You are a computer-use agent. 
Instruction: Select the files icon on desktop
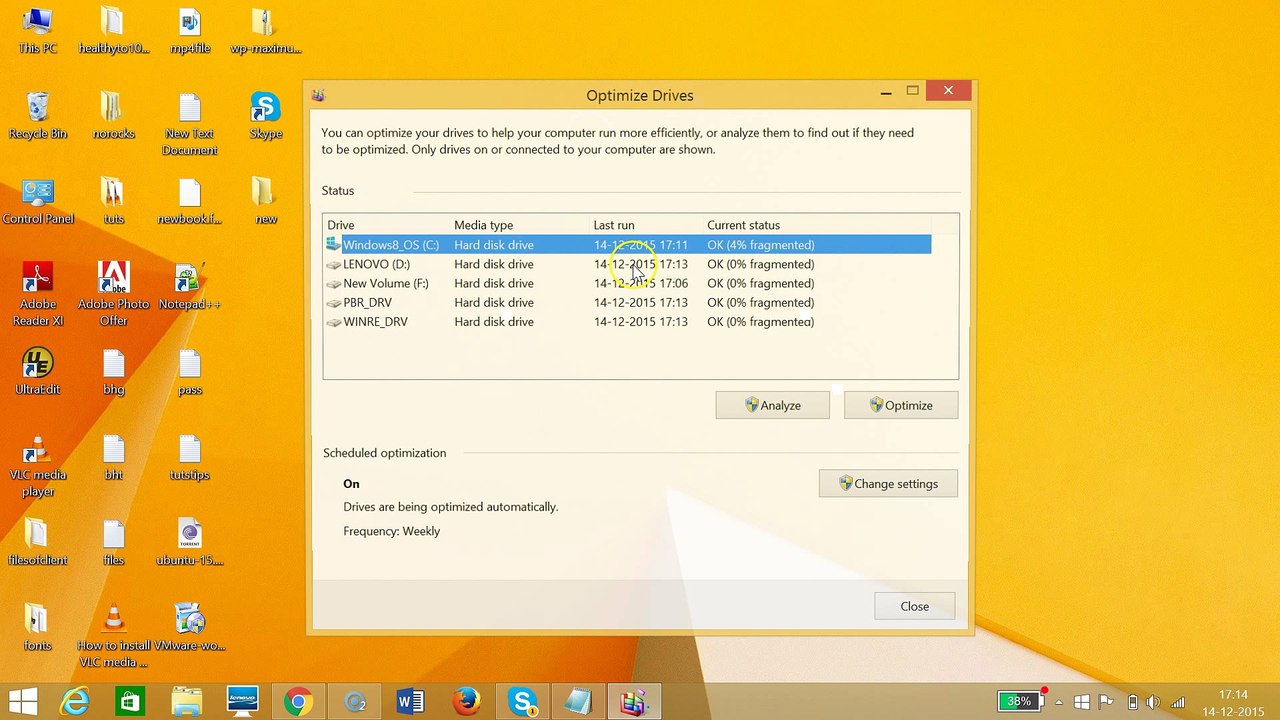coord(113,543)
